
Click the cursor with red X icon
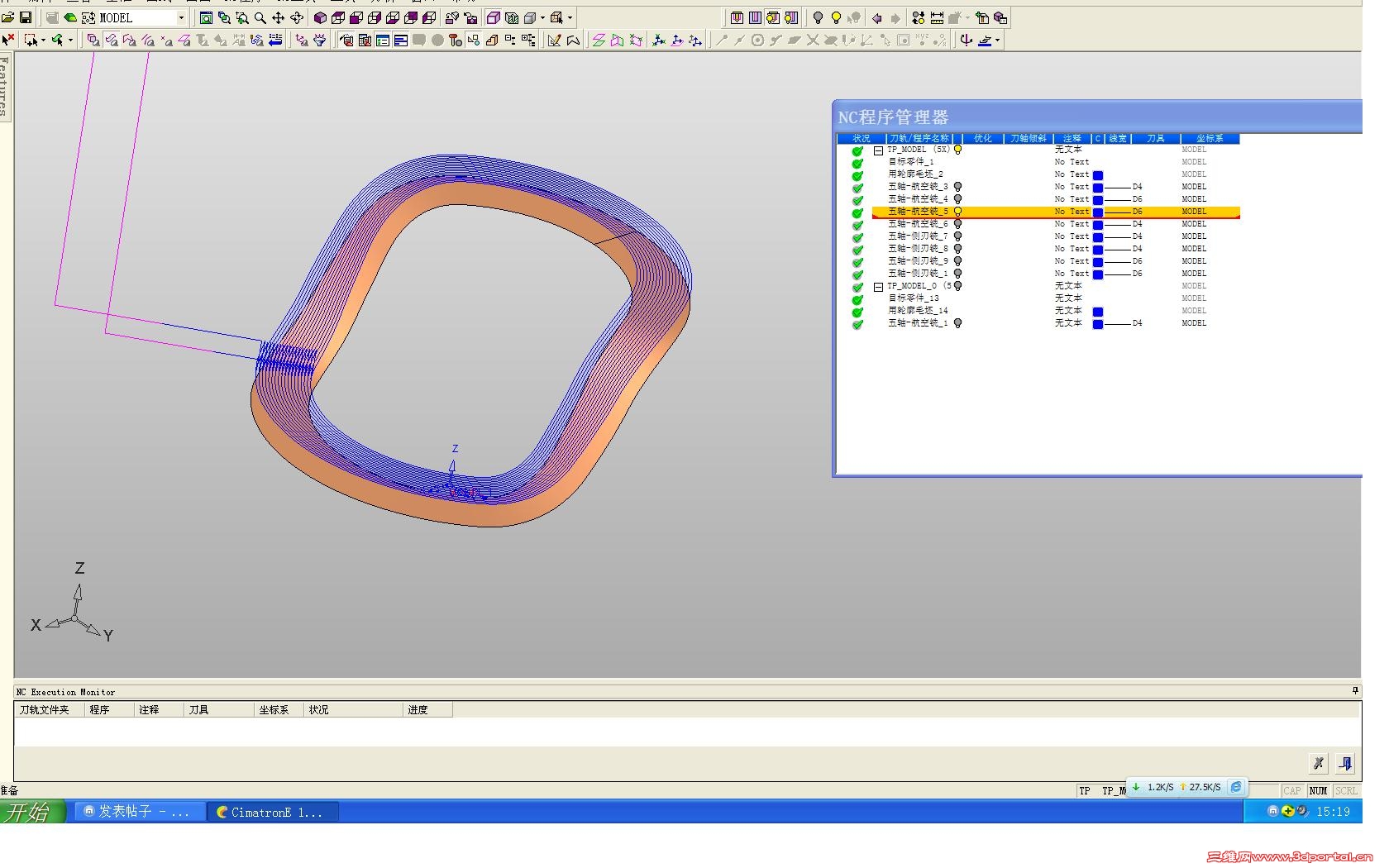7,40
